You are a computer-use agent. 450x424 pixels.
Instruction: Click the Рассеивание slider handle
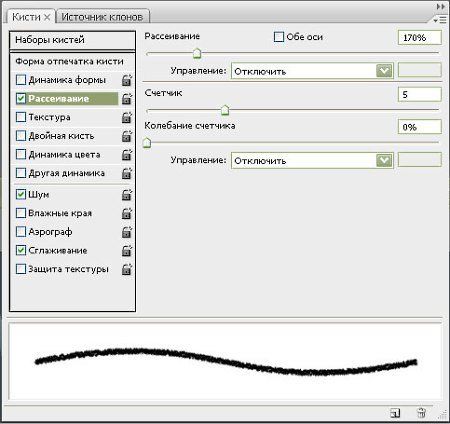(197, 53)
